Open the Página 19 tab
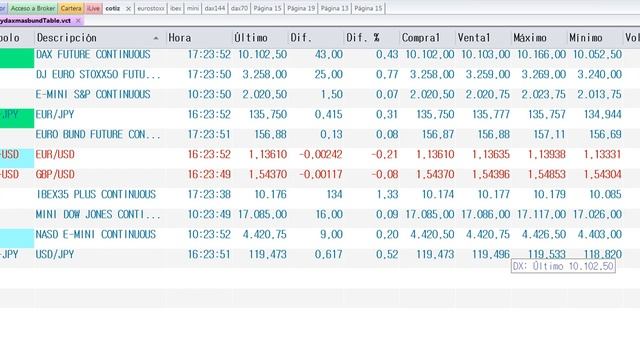The image size is (640, 360). pyautogui.click(x=301, y=8)
